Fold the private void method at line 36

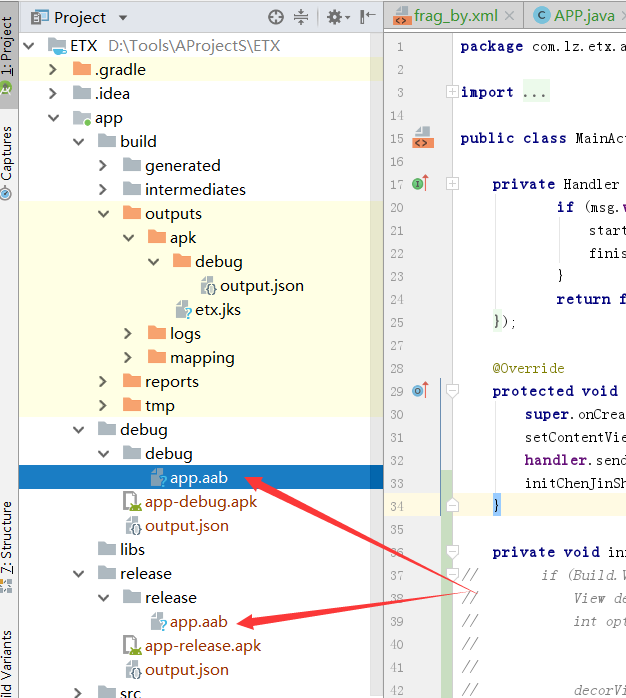[x=452, y=552]
